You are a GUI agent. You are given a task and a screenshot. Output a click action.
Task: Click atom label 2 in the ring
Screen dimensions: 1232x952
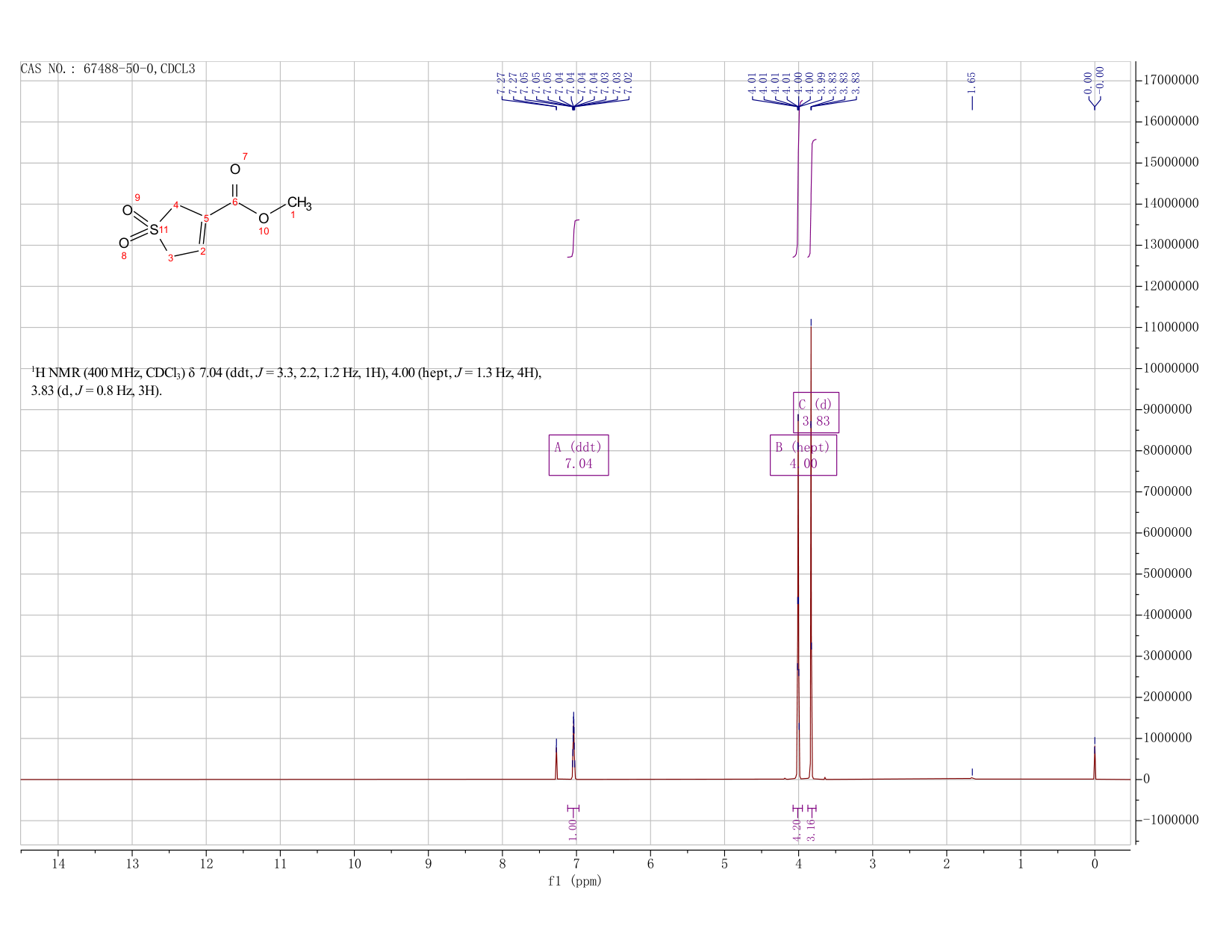(203, 251)
